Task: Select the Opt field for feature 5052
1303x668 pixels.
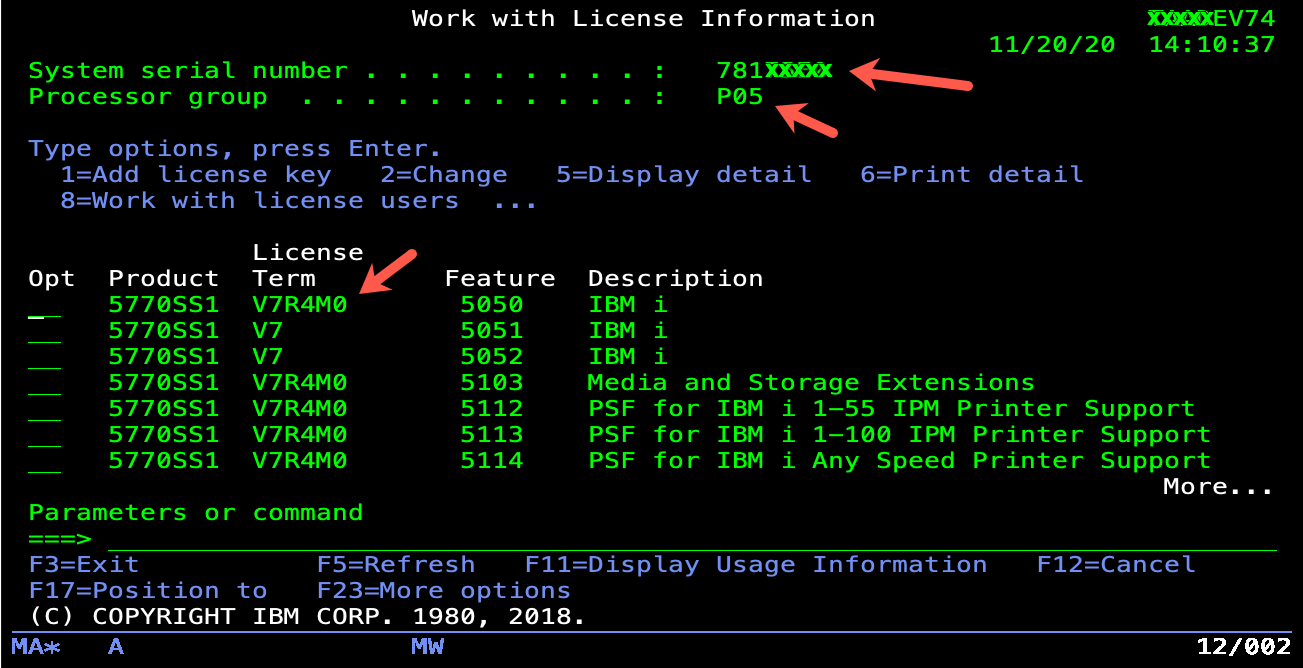Action: click(44, 357)
